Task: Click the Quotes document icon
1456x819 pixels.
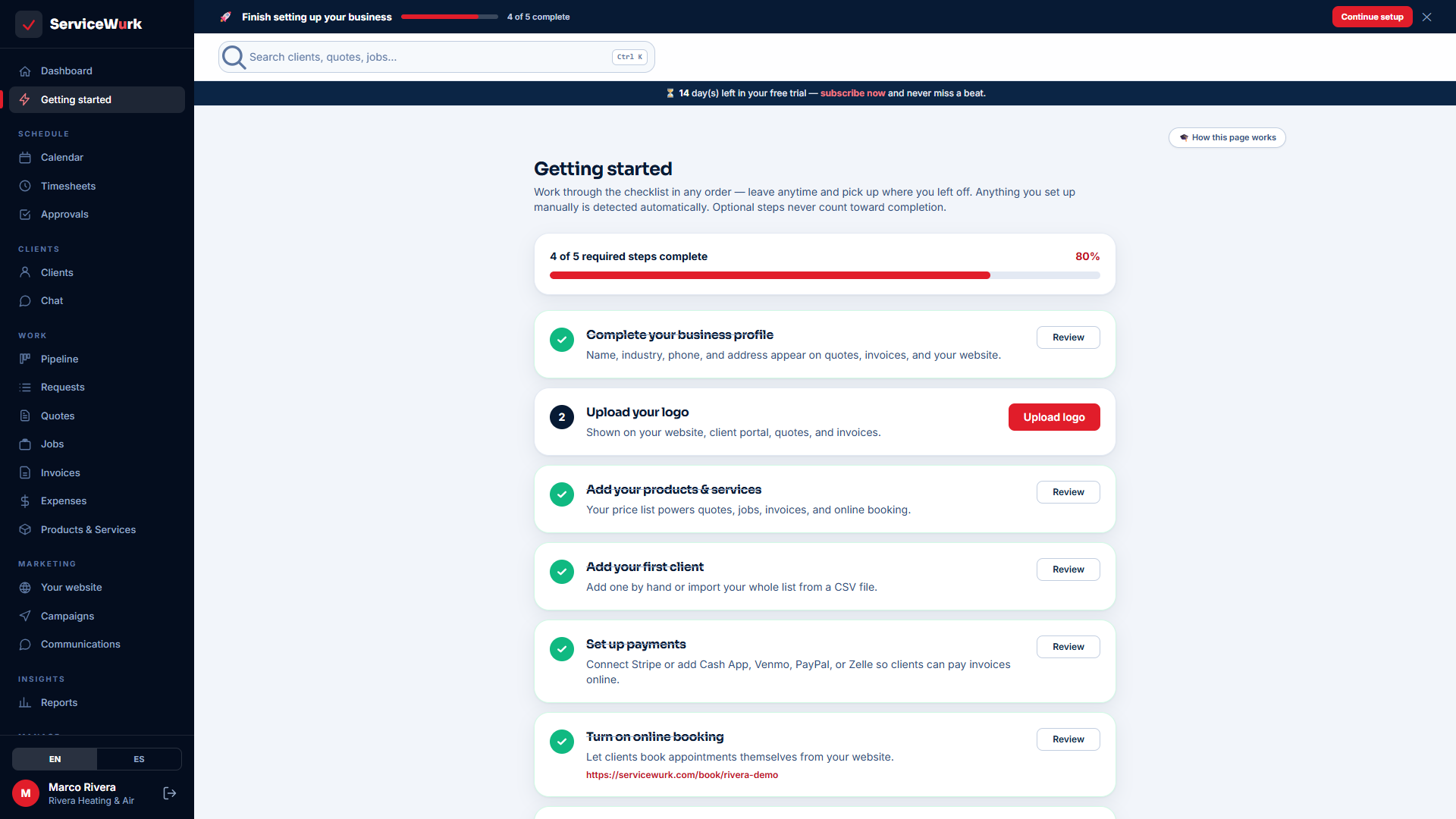Action: [x=25, y=416]
